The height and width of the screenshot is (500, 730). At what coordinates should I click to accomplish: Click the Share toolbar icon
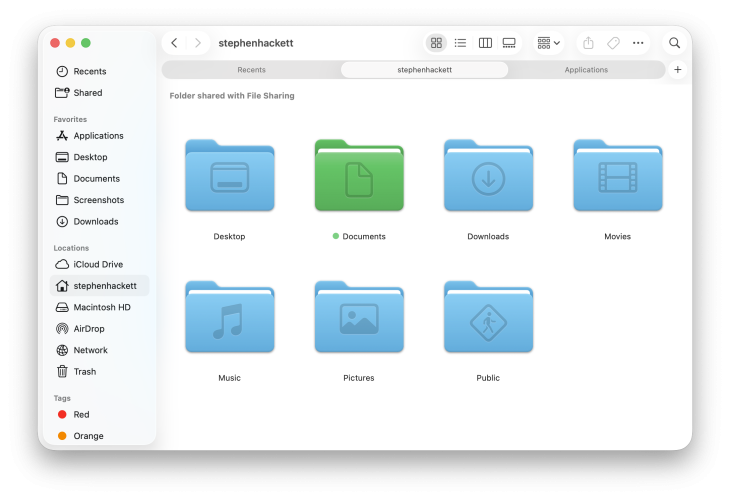pyautogui.click(x=588, y=43)
